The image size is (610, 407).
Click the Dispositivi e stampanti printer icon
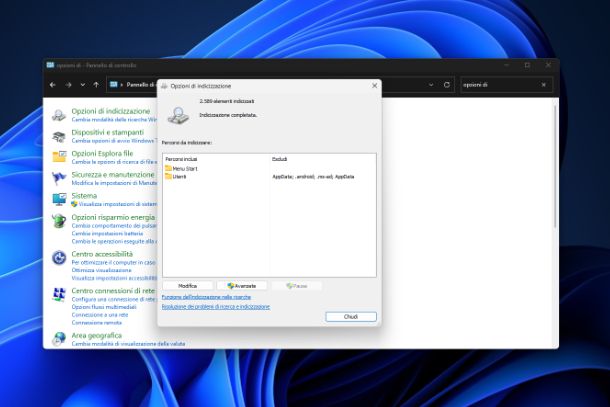point(59,137)
